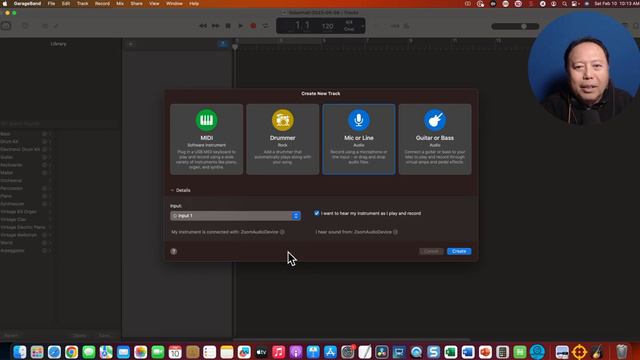Open the Music app from the Dock
The height and width of the screenshot is (360, 640).
(278, 351)
